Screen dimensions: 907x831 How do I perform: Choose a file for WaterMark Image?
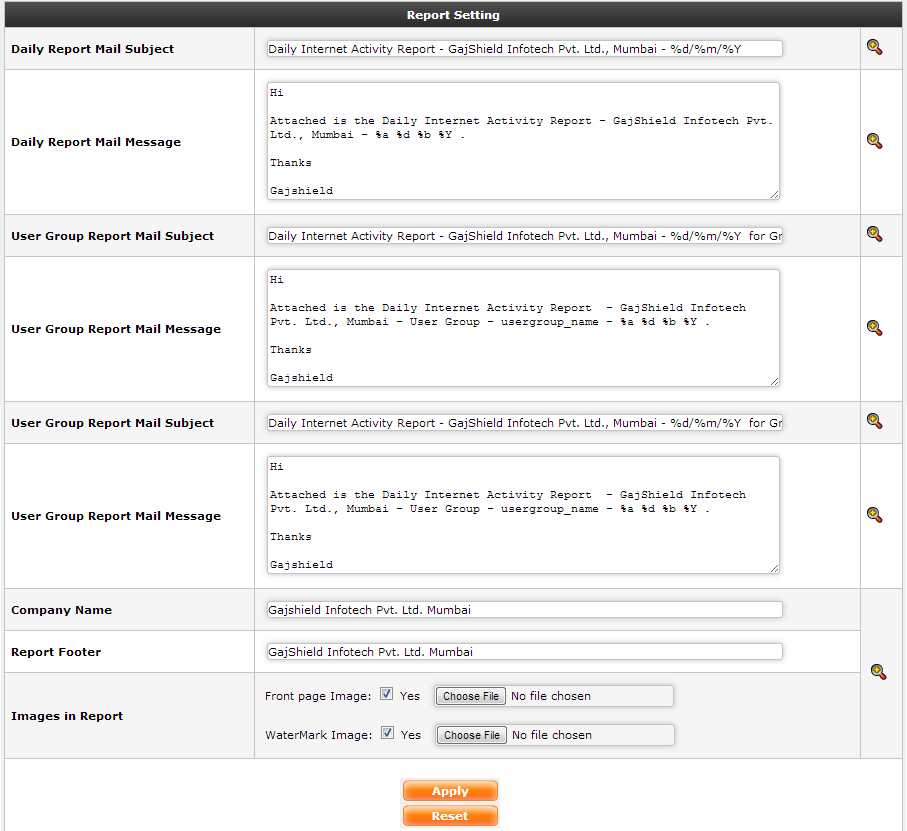[472, 735]
